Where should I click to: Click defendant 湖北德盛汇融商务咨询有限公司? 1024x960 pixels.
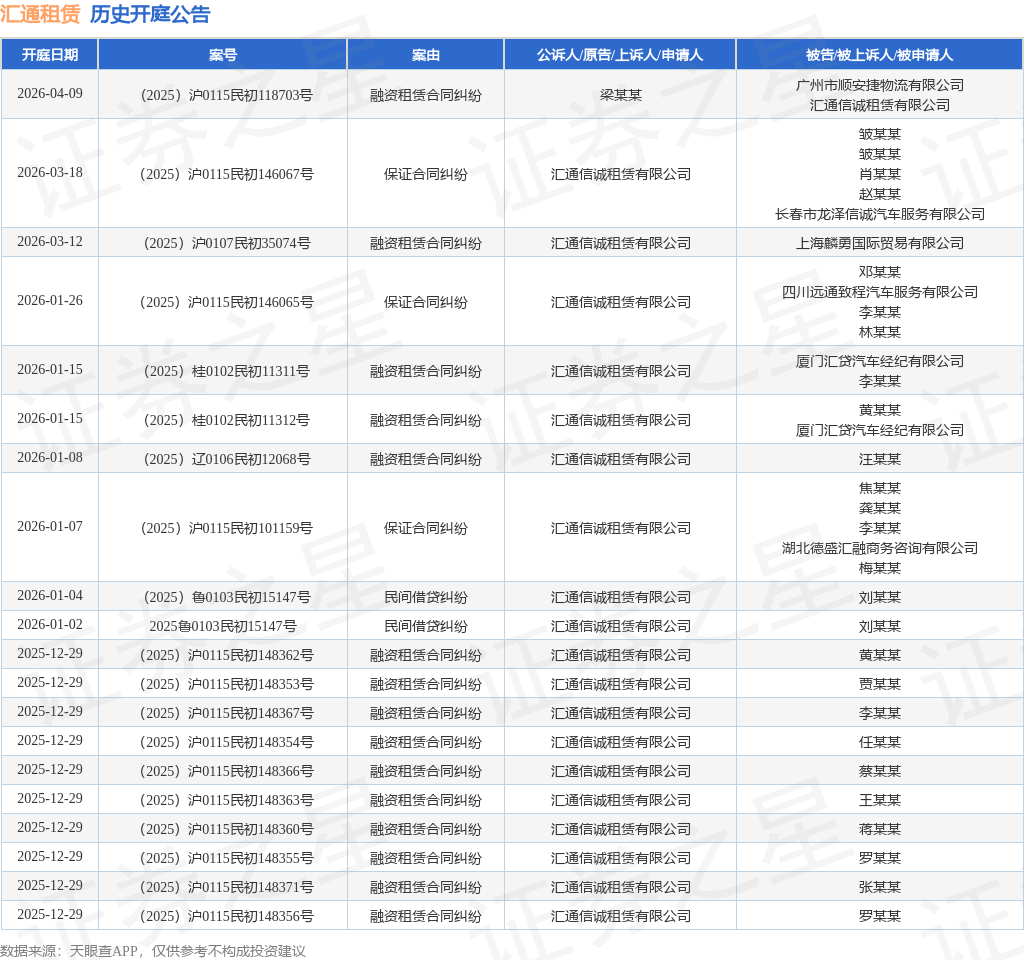[x=880, y=548]
